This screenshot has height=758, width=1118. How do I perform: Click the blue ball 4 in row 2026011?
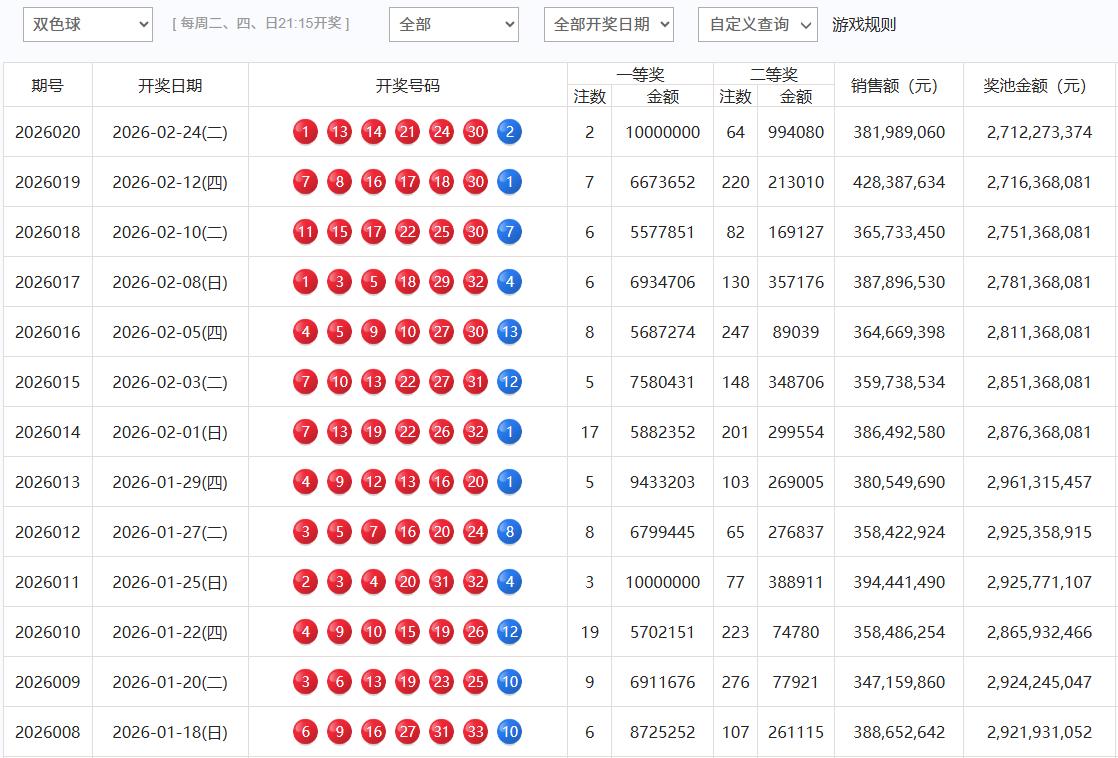[x=509, y=582]
